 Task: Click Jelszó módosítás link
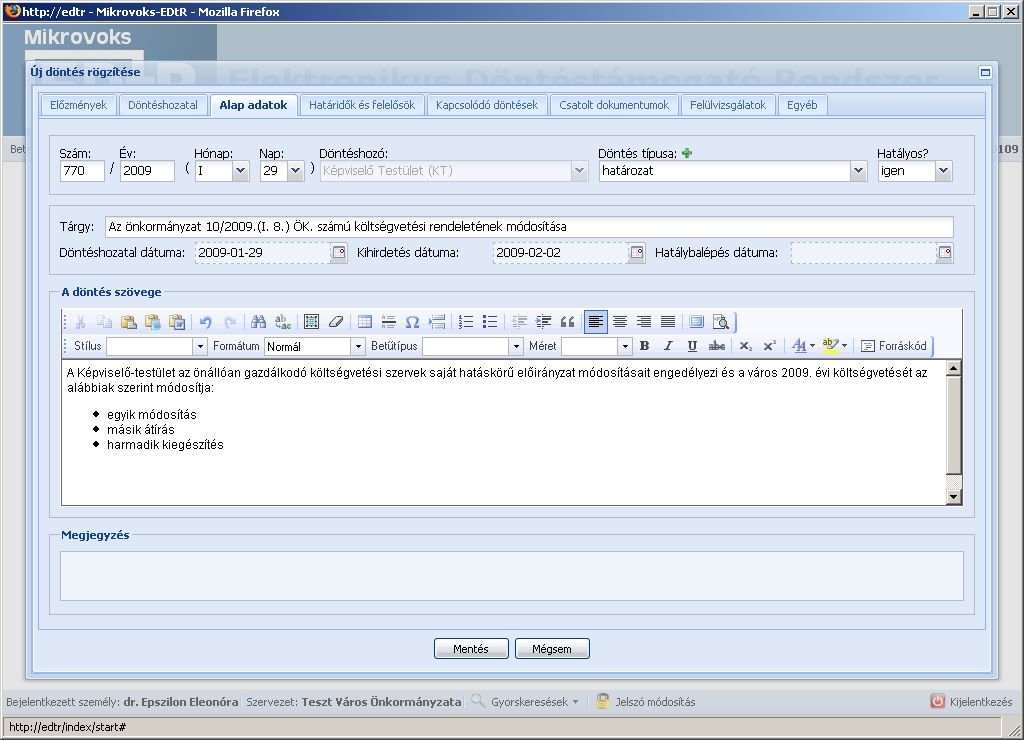click(x=645, y=702)
